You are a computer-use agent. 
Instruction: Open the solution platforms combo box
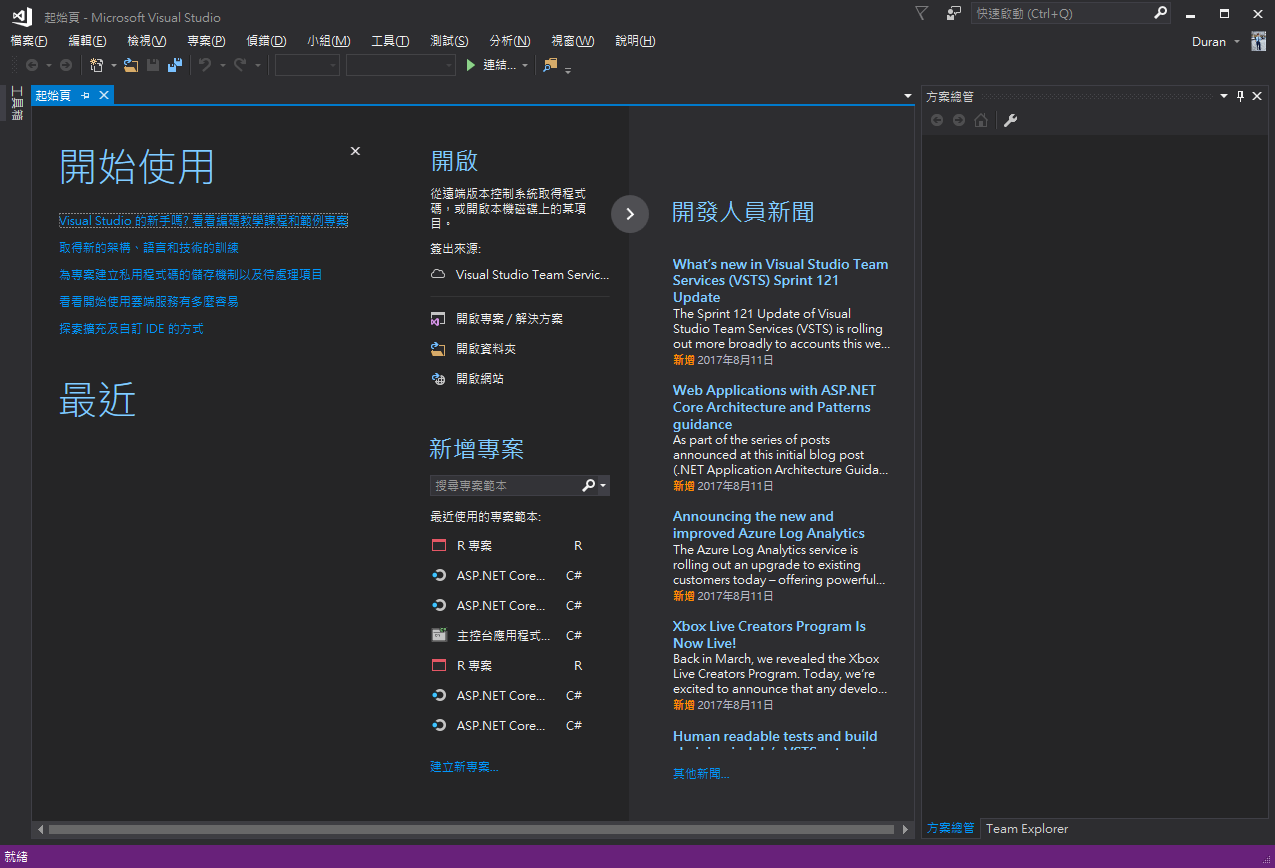[401, 65]
